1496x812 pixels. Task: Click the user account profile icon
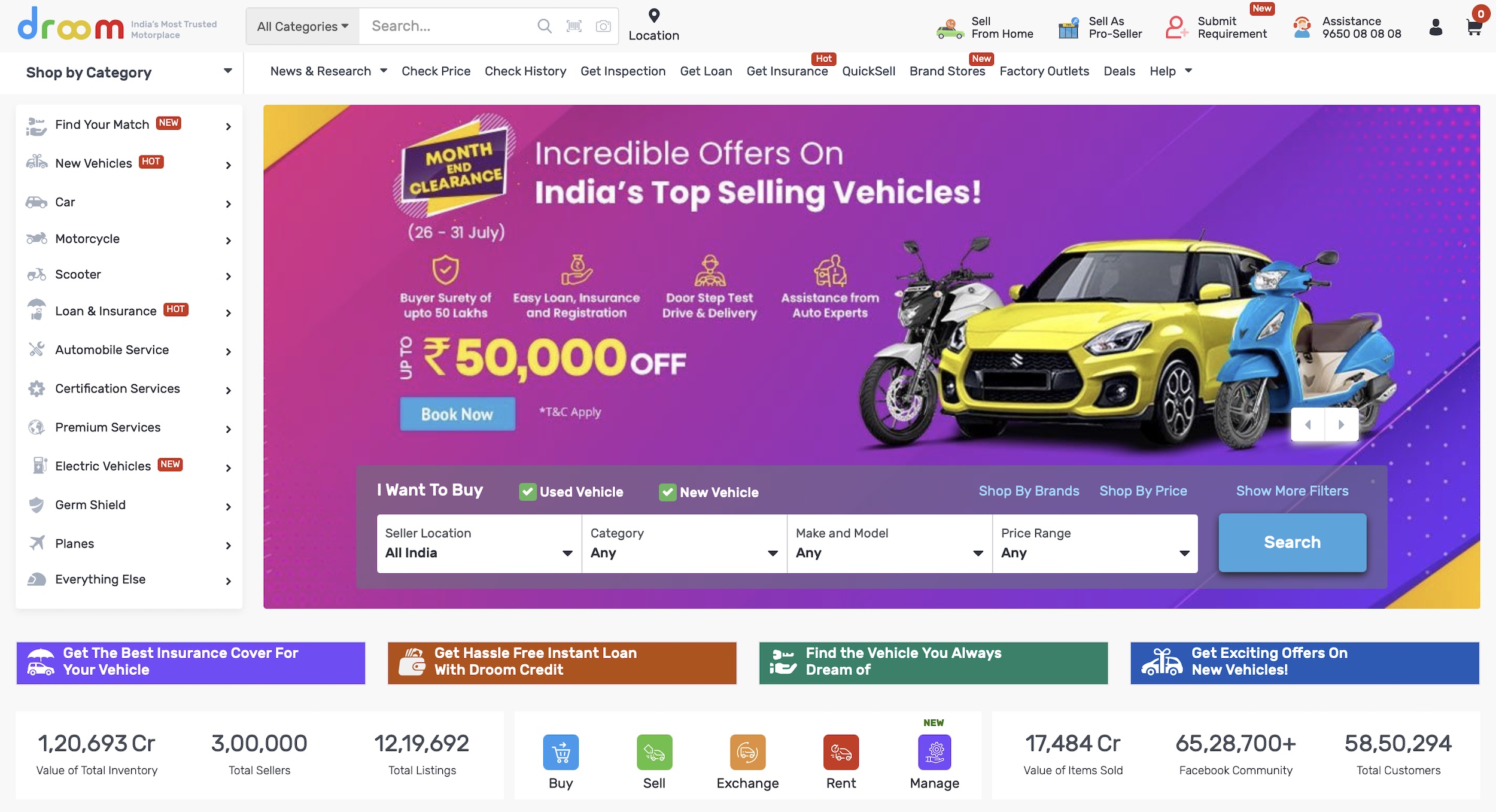pos(1436,27)
